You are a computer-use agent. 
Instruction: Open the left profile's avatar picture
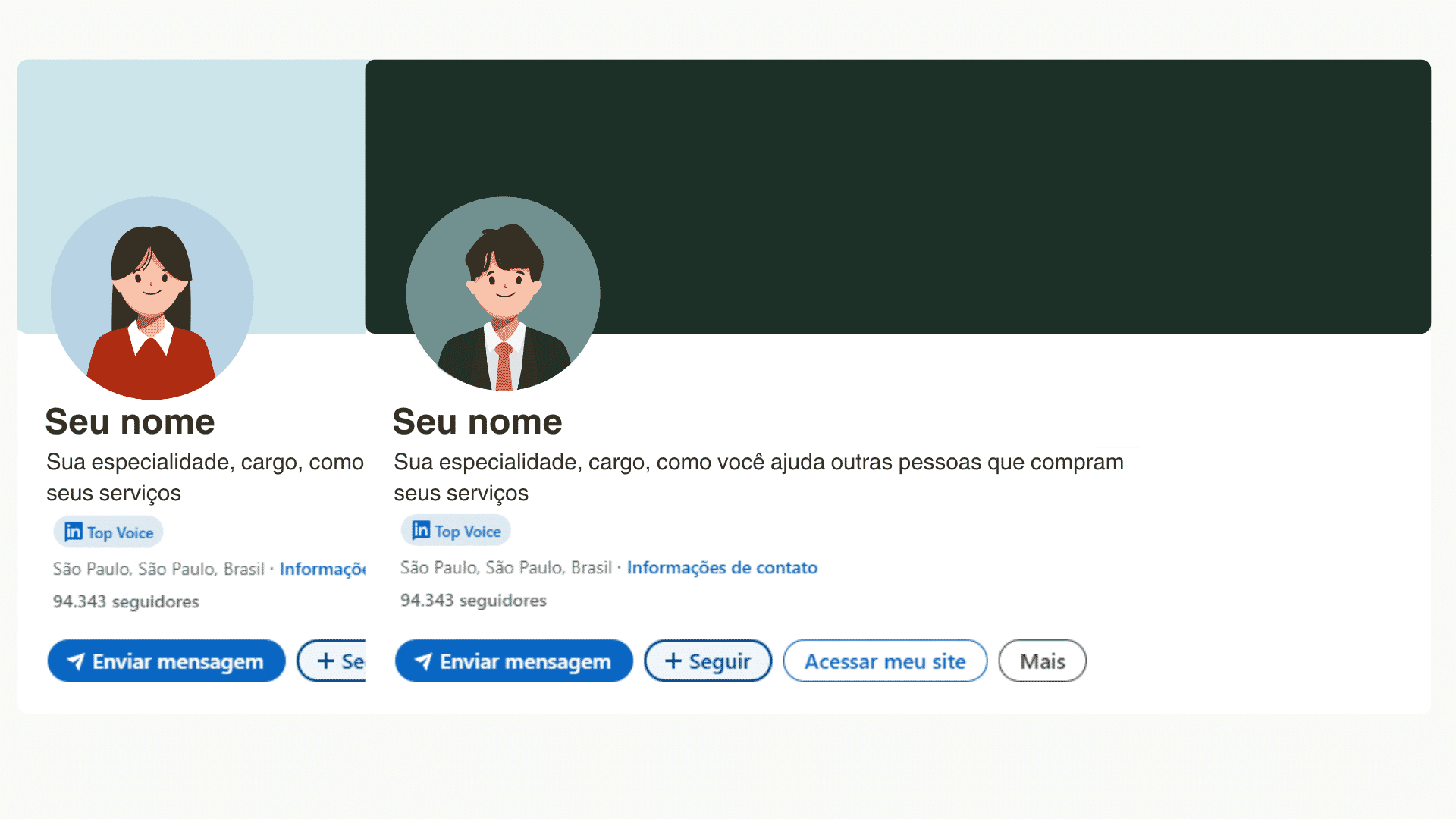(x=152, y=296)
